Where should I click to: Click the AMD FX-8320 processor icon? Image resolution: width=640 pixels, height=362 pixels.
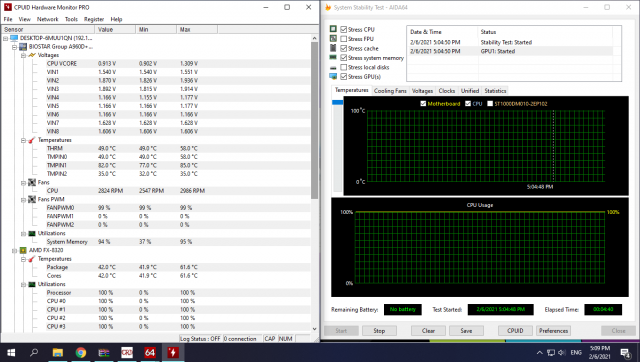click(23, 250)
